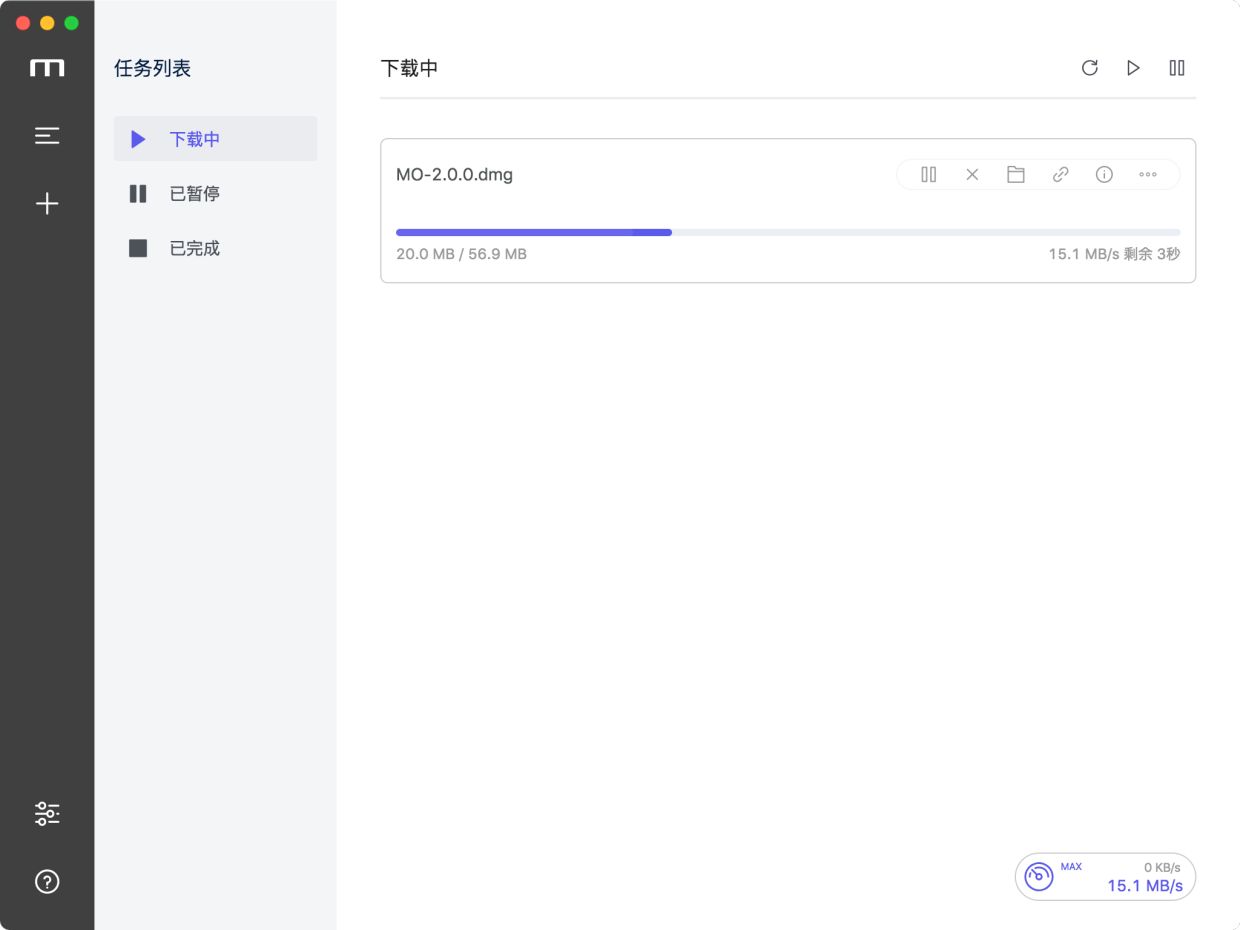Image resolution: width=1240 pixels, height=930 pixels.
Task: Refresh the task list
Action: [x=1090, y=68]
